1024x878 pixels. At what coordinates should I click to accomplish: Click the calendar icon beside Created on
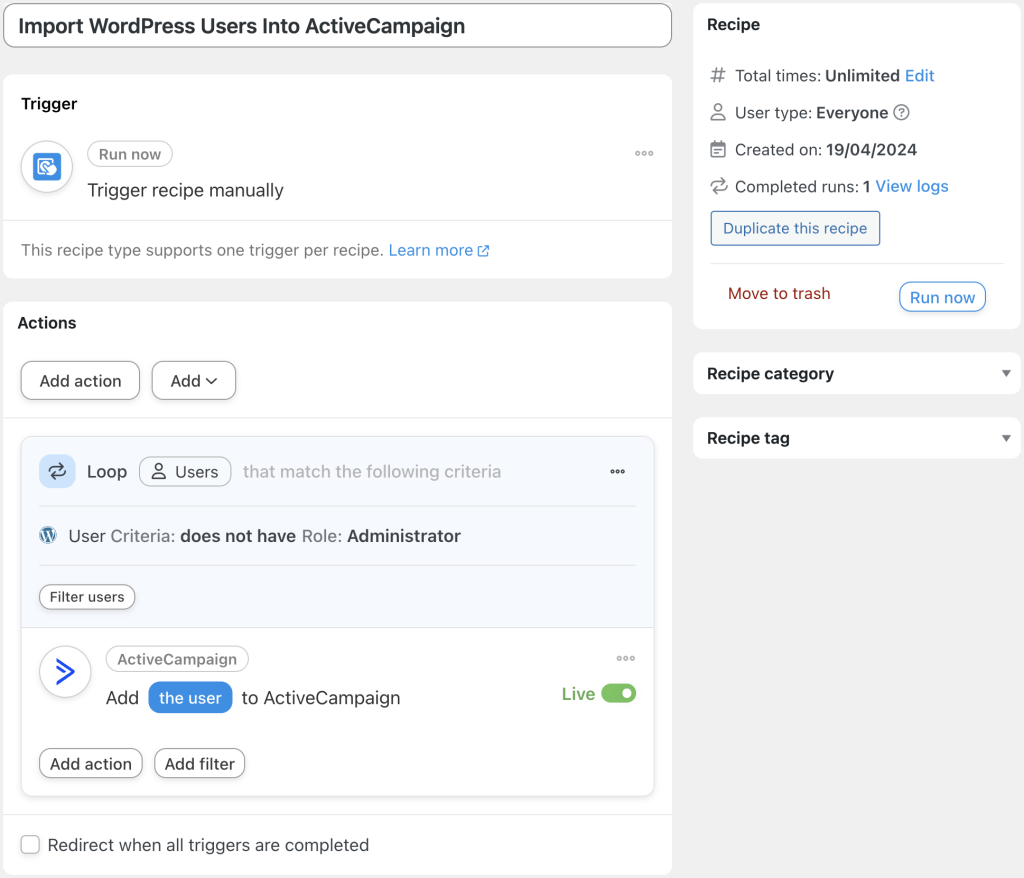point(718,149)
